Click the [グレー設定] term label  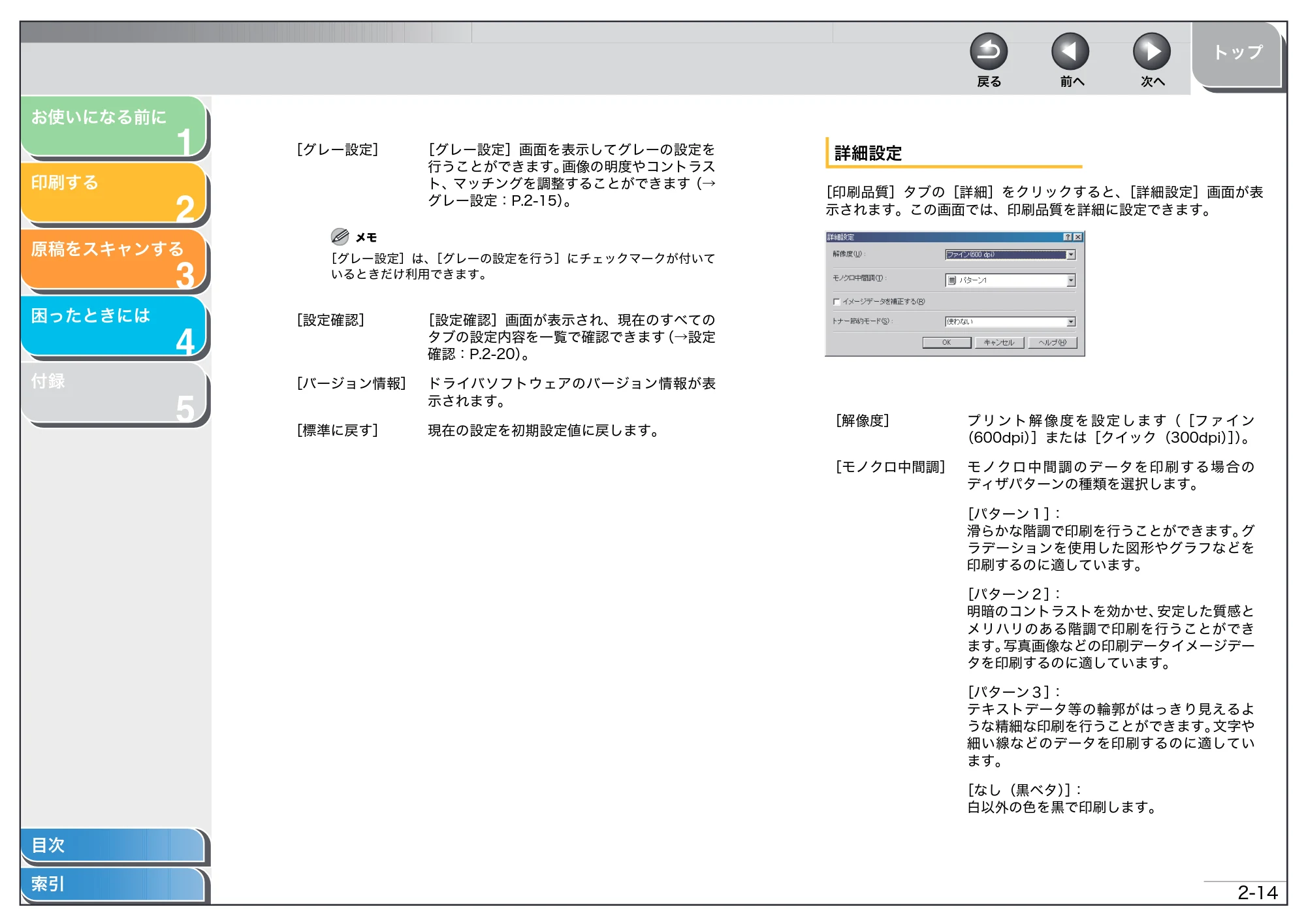point(338,150)
